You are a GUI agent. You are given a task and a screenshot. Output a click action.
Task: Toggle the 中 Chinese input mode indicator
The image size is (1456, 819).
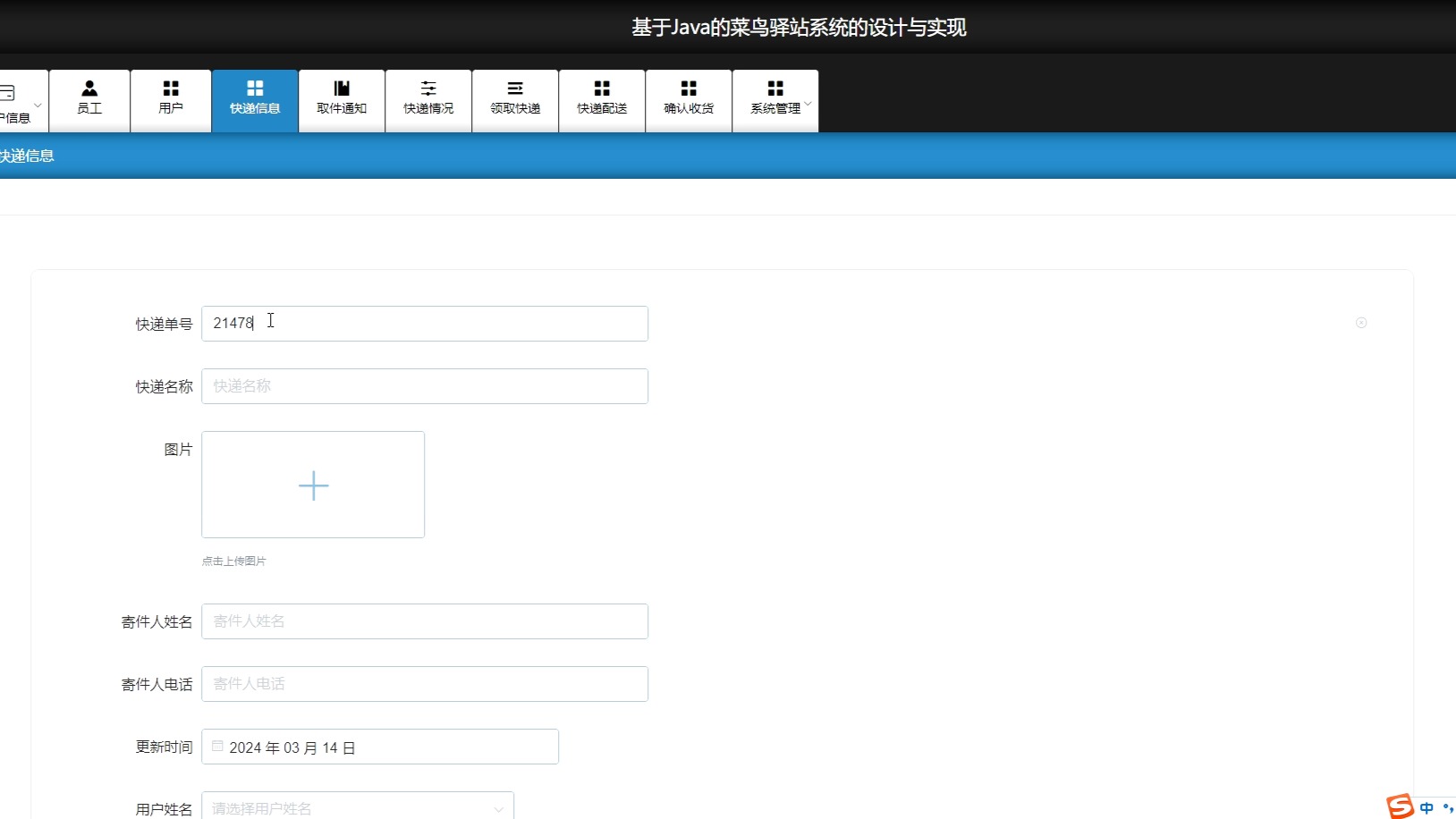pos(1426,807)
